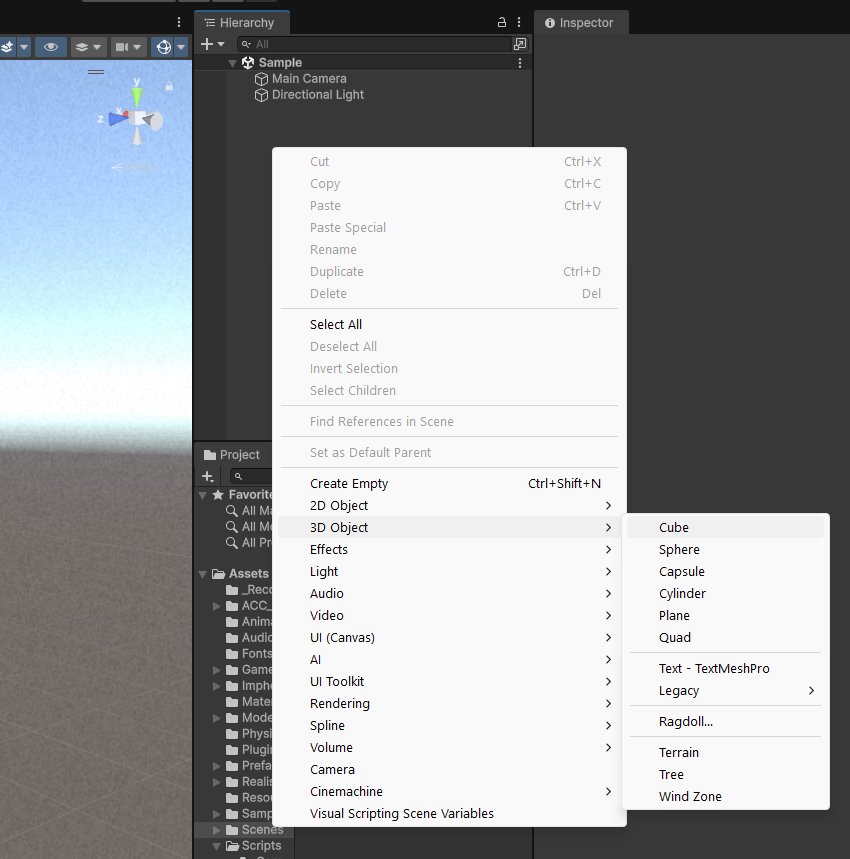Viewport: 850px width, 859px height.
Task: Create a Sphere 3D object
Action: pos(725,549)
